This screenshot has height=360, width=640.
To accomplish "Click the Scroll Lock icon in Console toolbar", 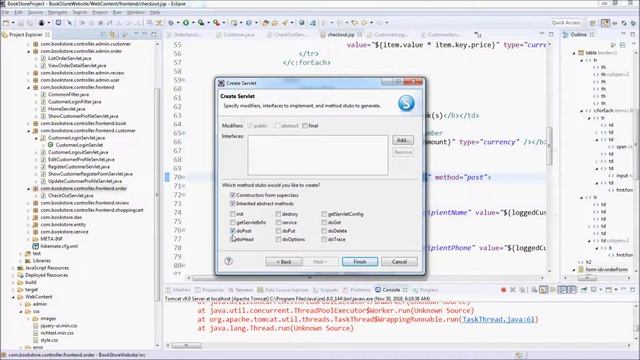I will click(544, 290).
